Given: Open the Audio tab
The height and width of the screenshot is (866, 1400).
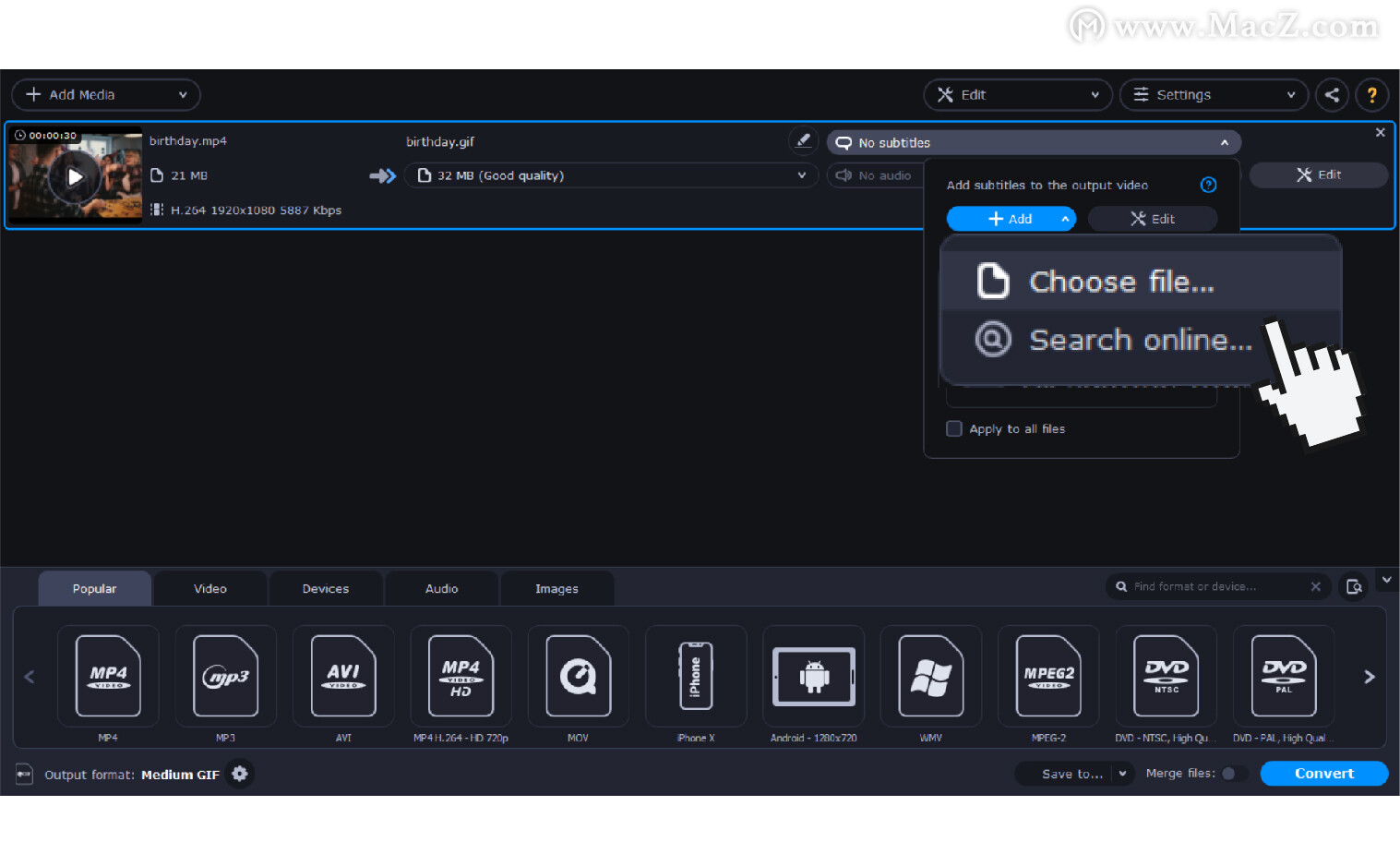Looking at the screenshot, I should [x=441, y=588].
